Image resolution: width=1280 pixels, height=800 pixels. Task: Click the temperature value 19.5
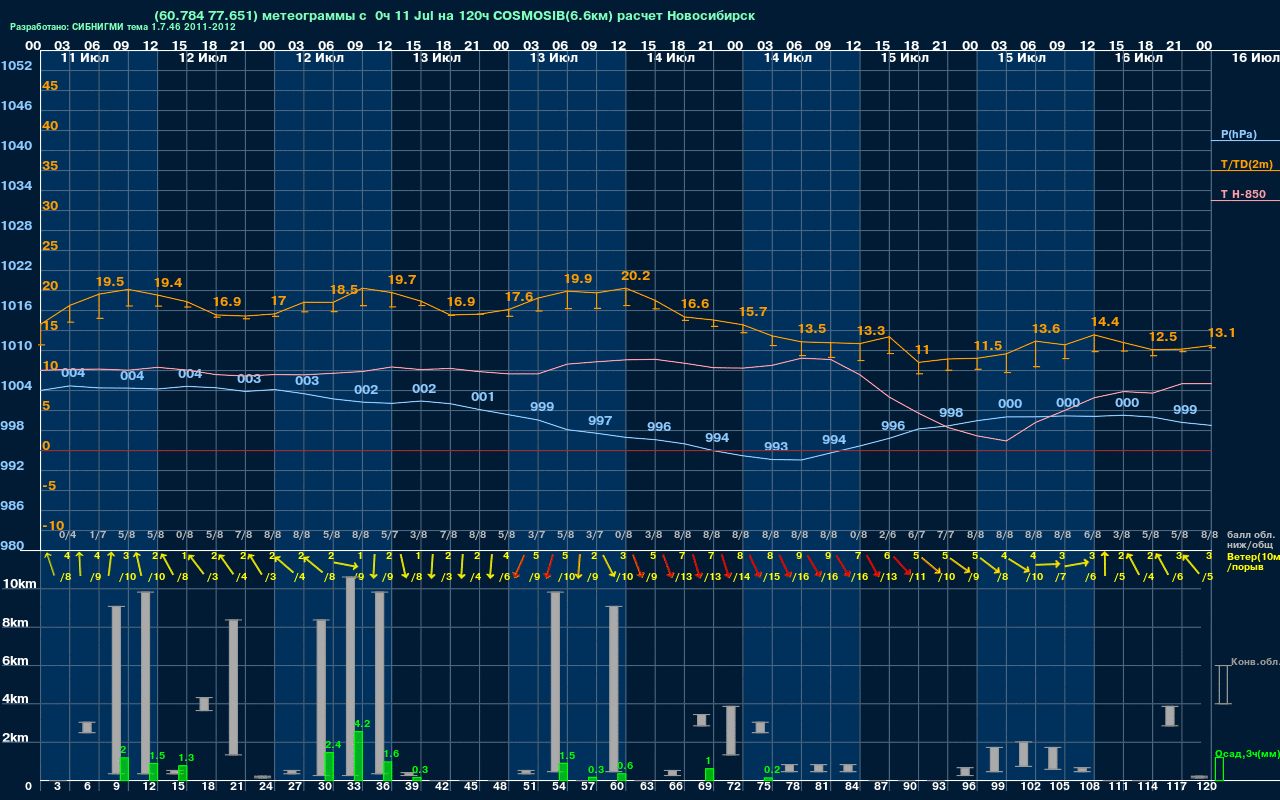110,282
